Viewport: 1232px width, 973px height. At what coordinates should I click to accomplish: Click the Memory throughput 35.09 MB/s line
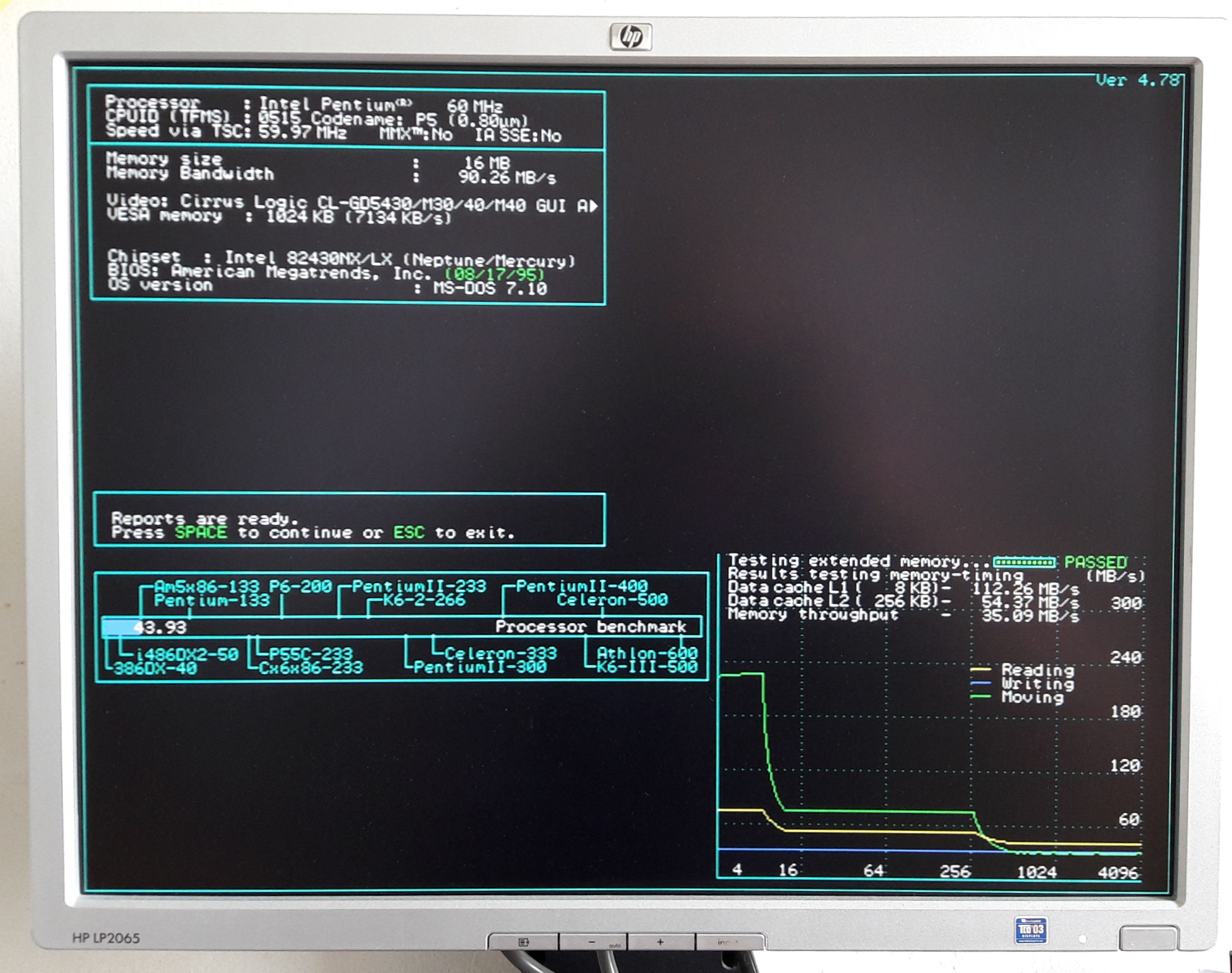click(903, 615)
